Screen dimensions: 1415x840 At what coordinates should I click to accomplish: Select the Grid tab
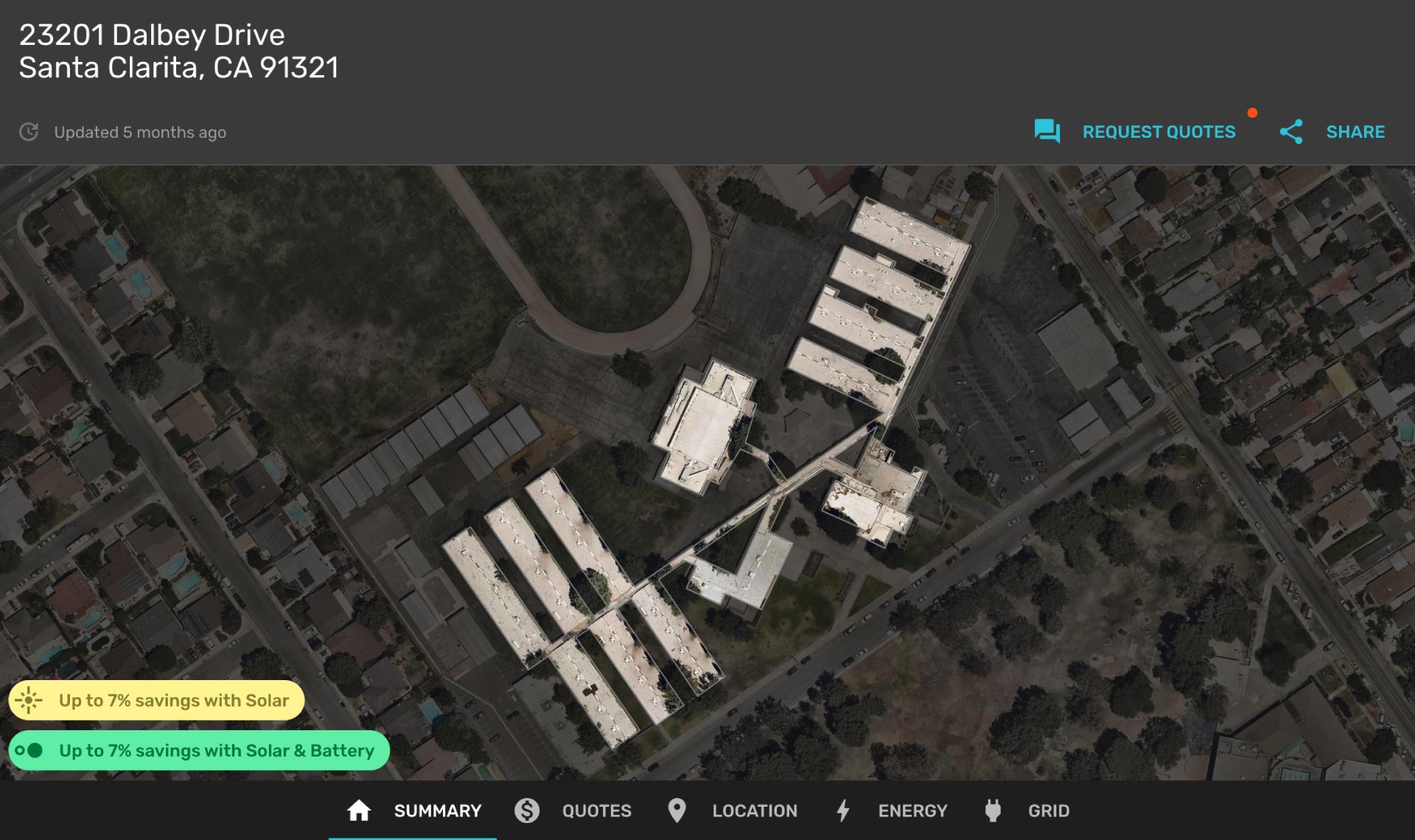[1048, 811]
